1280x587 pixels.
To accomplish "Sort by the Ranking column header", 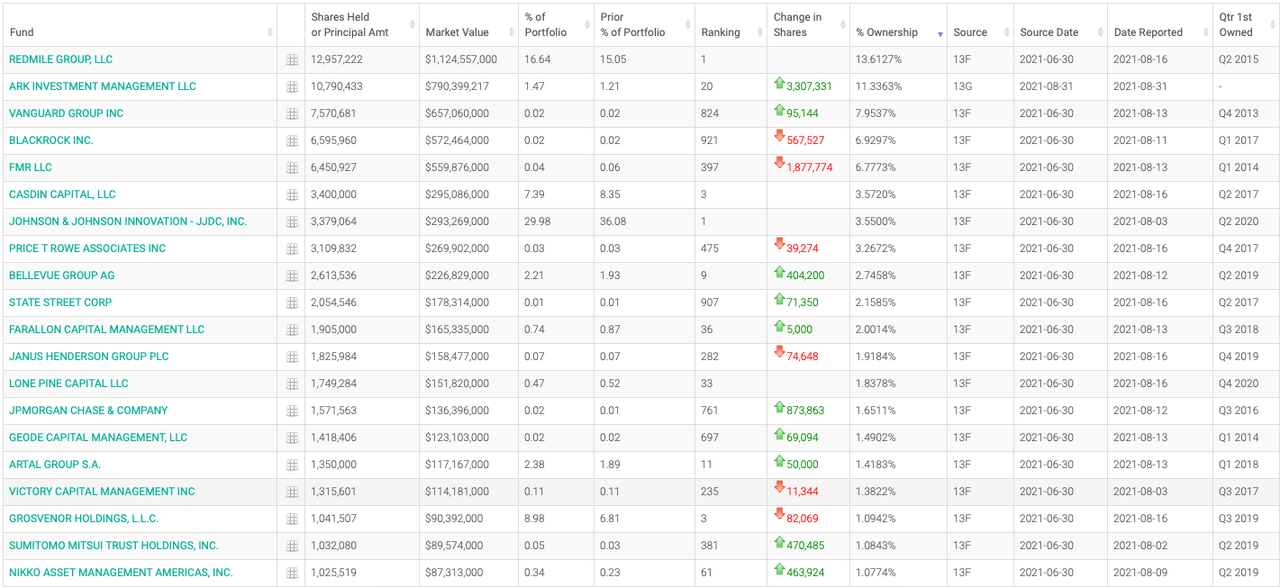I will tap(720, 33).
